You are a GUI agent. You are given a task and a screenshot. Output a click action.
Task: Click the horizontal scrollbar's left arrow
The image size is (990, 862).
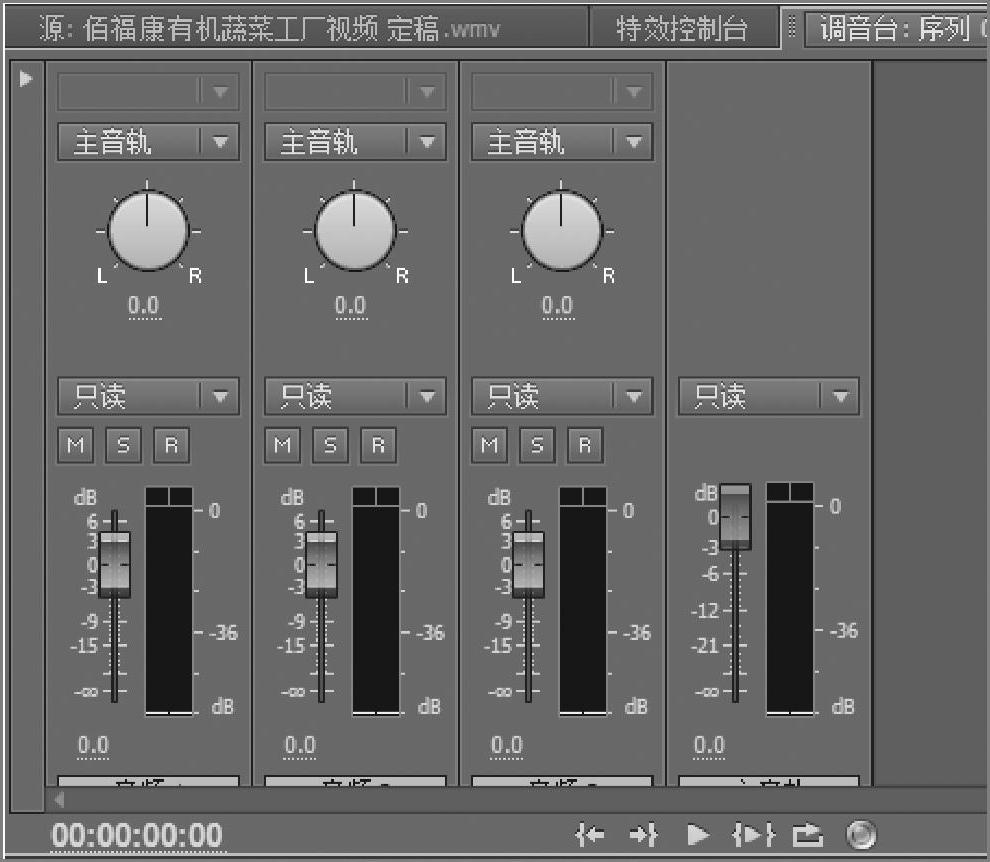59,800
